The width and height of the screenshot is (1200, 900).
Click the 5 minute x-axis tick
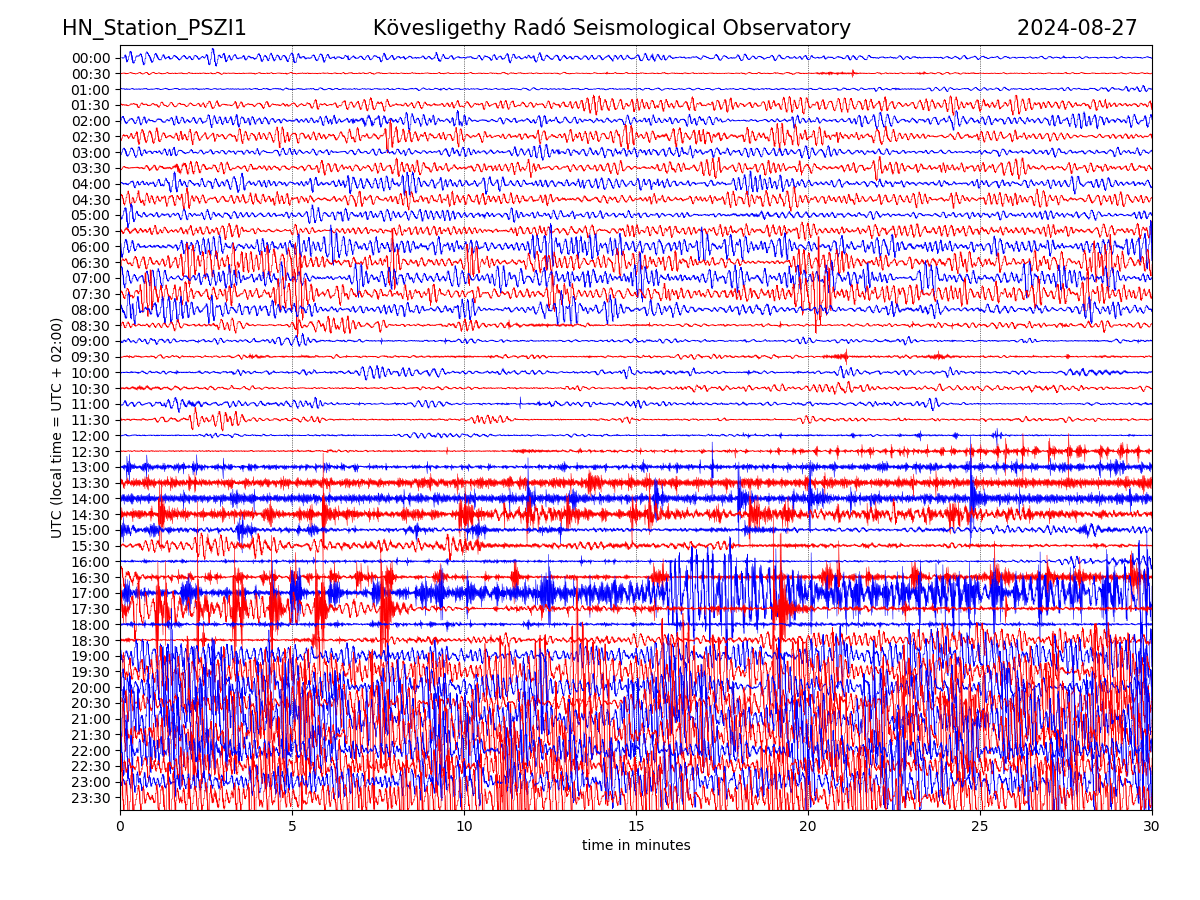(x=292, y=827)
